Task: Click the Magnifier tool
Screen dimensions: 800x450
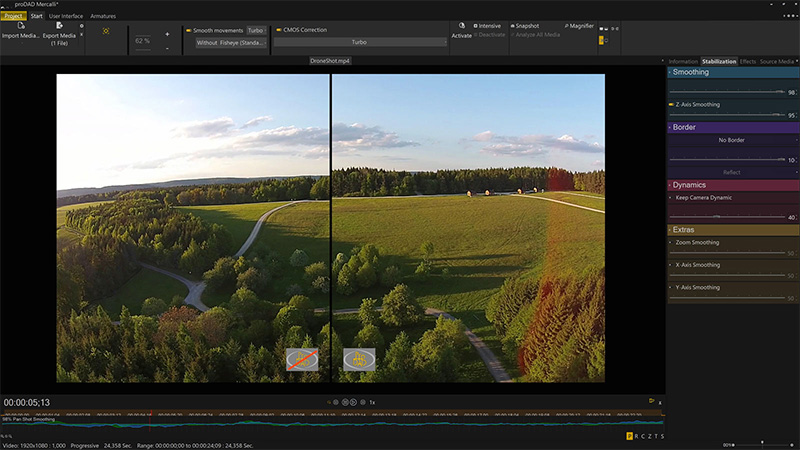Action: (x=577, y=25)
